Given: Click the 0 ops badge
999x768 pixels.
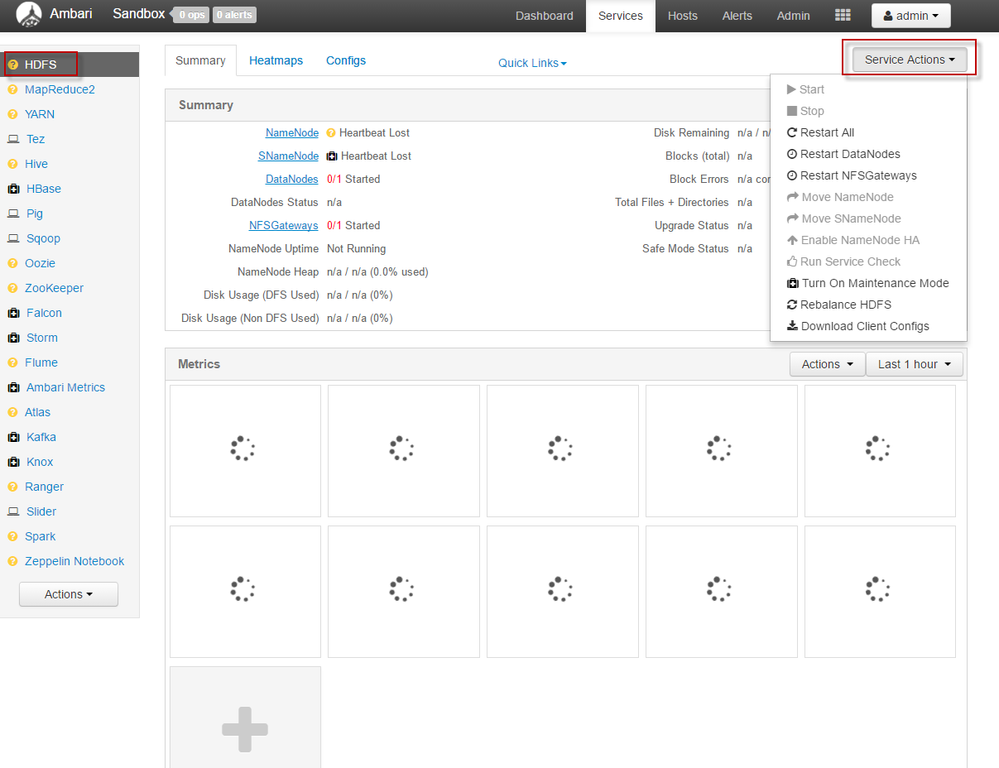Looking at the screenshot, I should [x=191, y=15].
